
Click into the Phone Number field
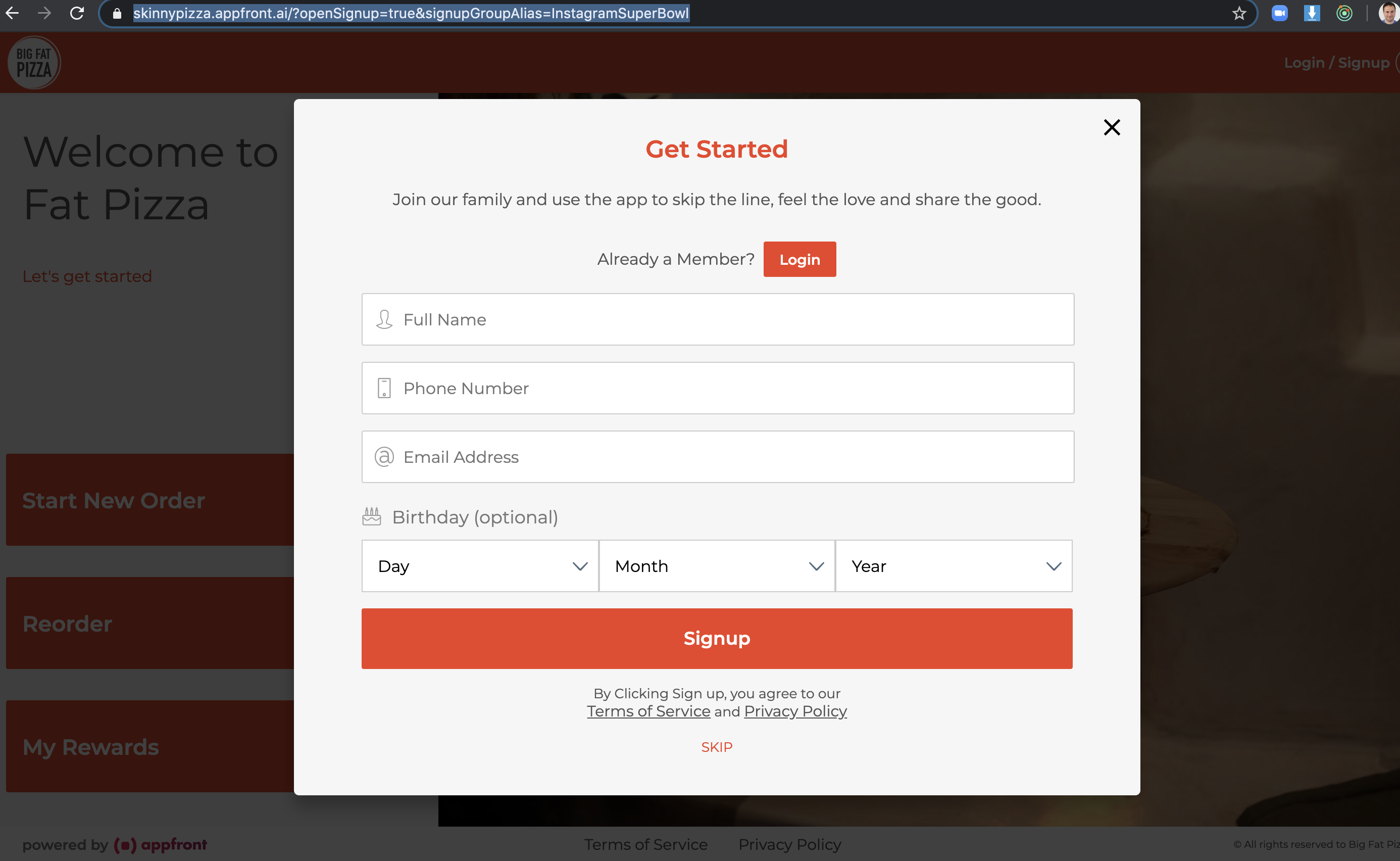pyautogui.click(x=718, y=389)
